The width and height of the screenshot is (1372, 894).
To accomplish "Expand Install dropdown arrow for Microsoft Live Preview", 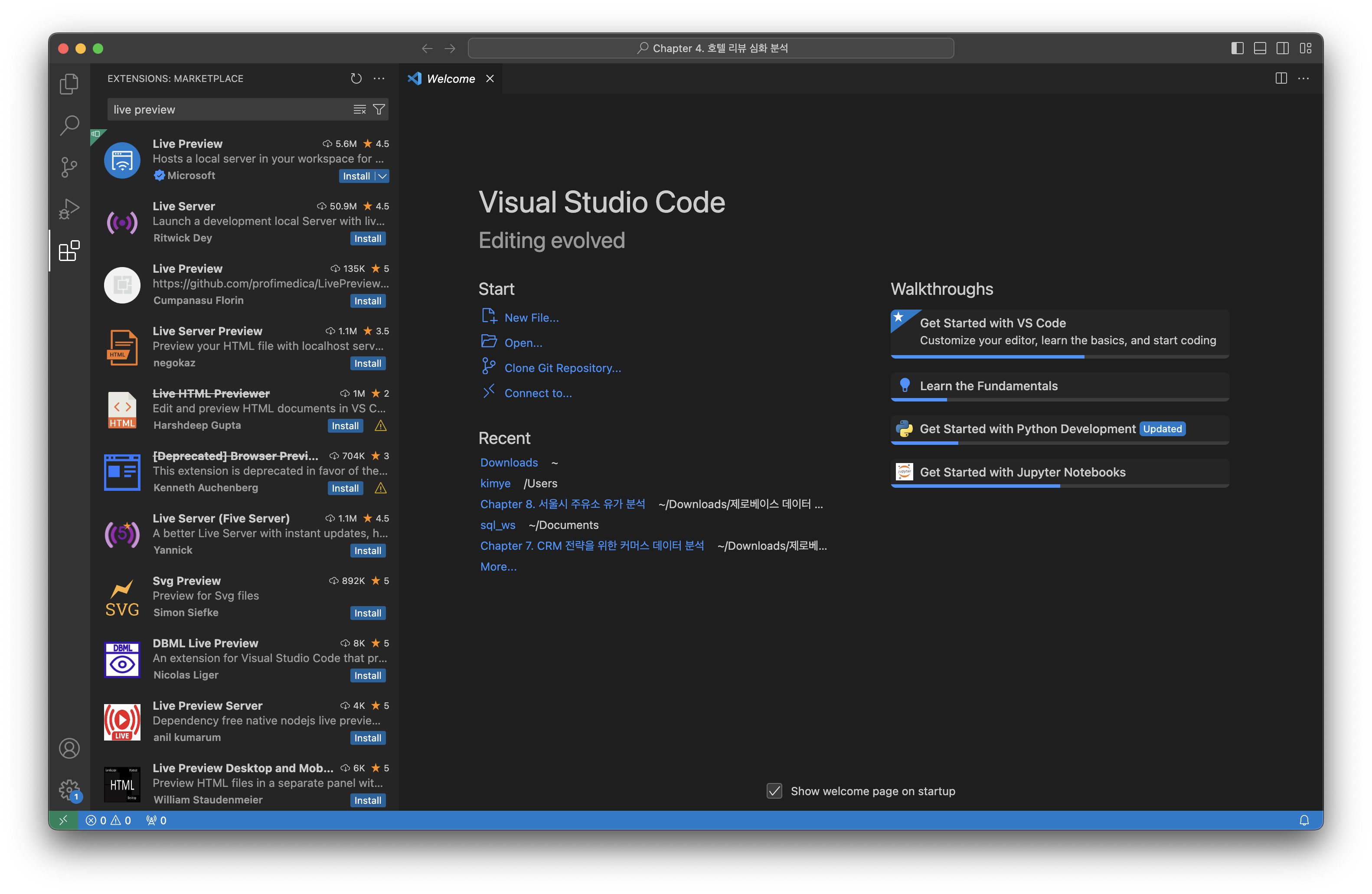I will (x=382, y=176).
